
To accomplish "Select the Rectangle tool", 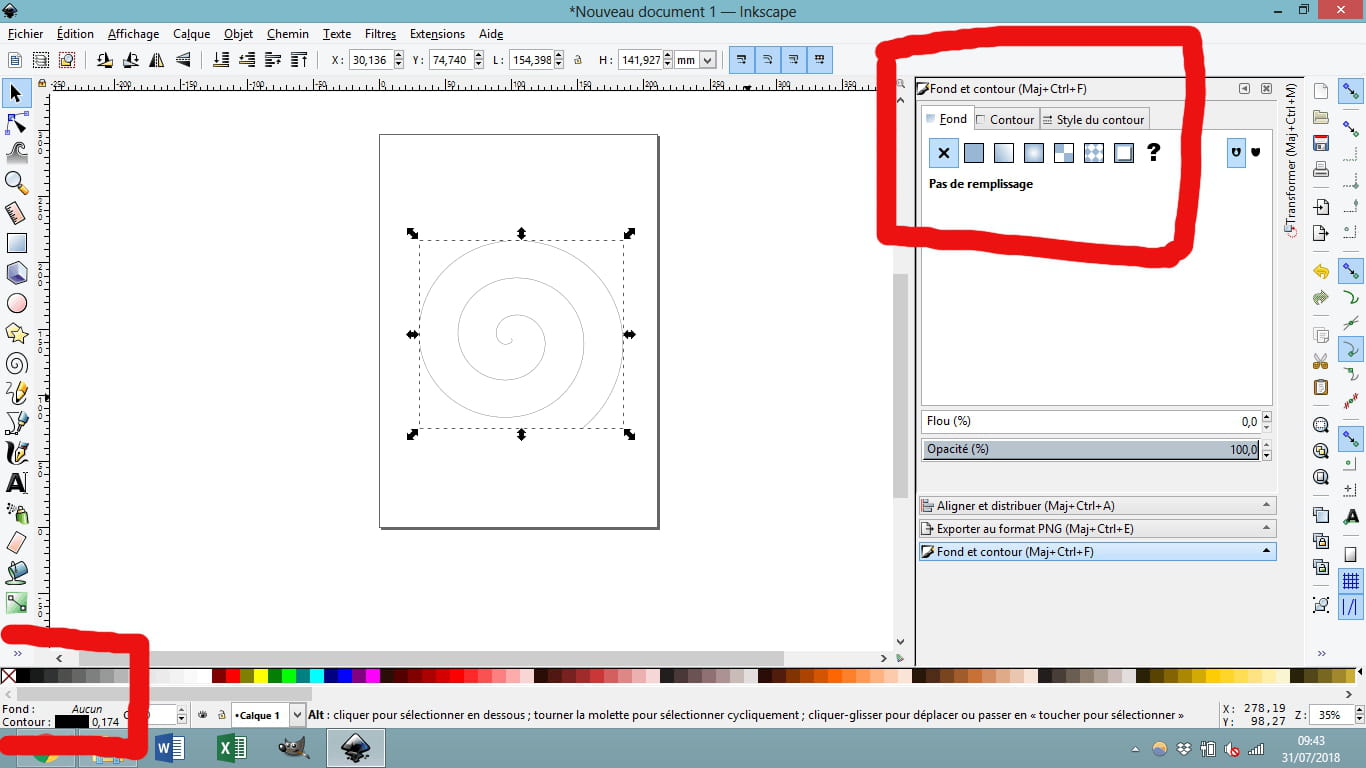I will click(16, 243).
